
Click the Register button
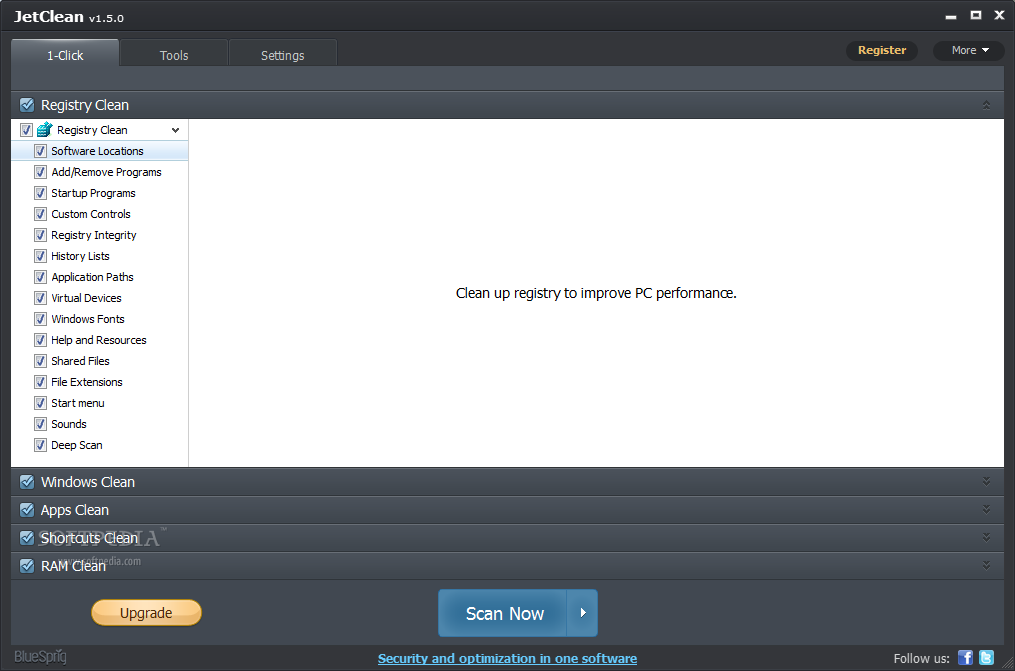coord(882,50)
